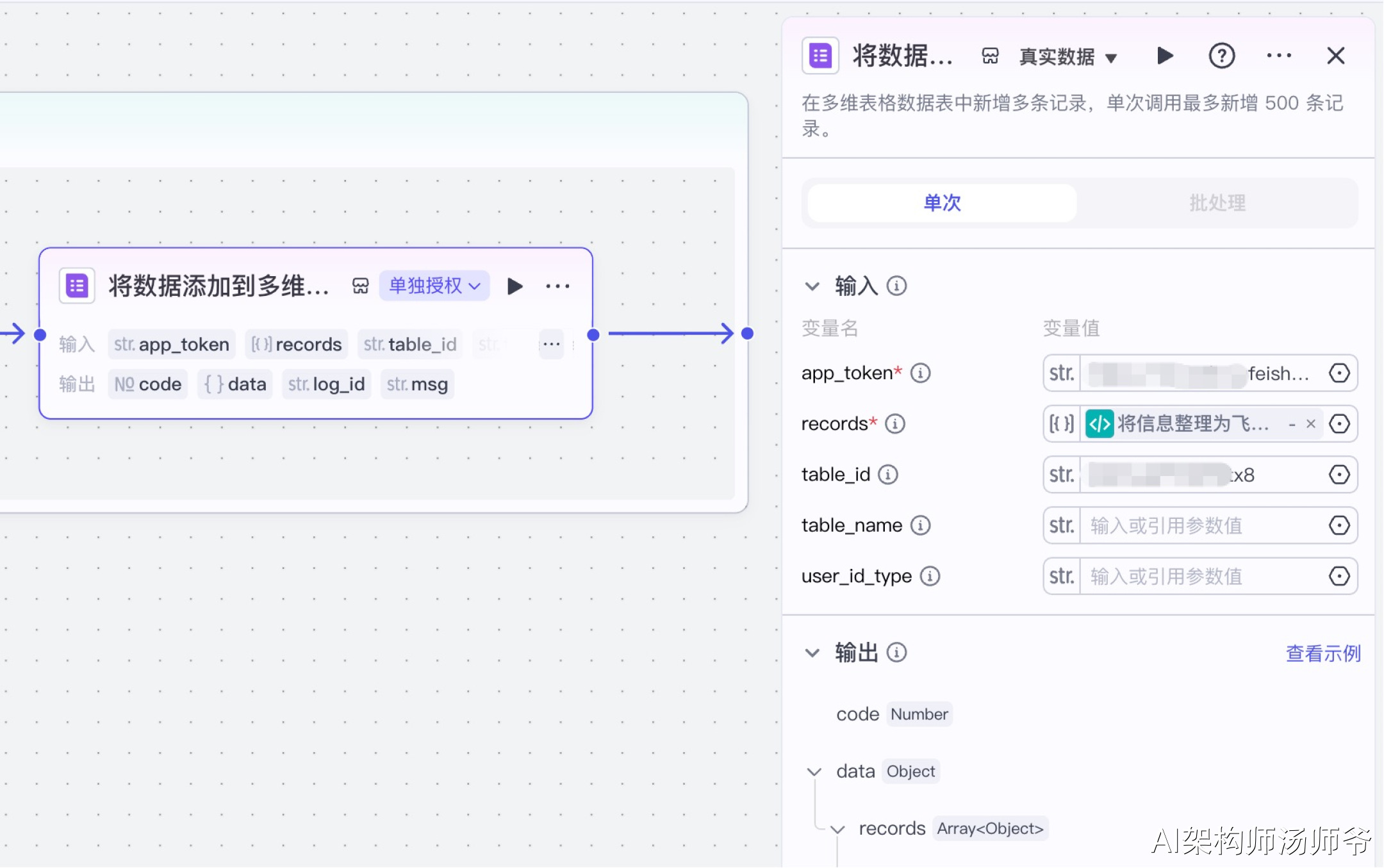The image size is (1384, 868).
Task: Show hidden input parameters on node card
Action: point(551,345)
